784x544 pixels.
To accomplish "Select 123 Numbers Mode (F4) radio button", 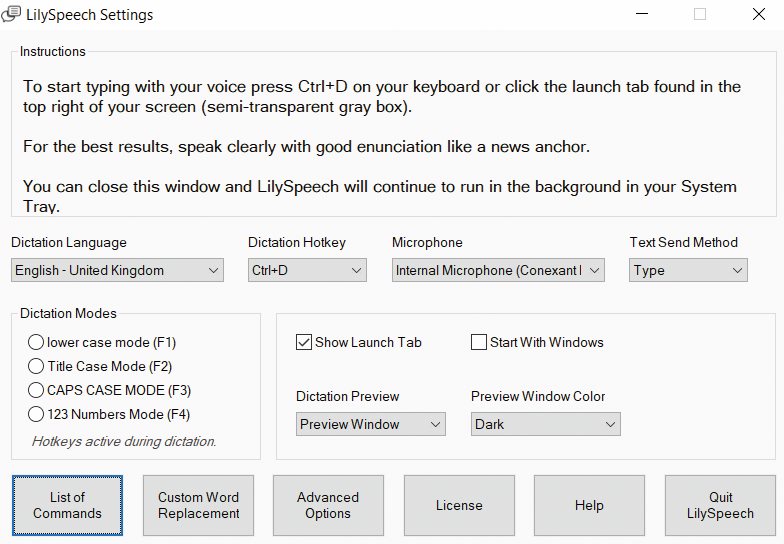I will [x=36, y=414].
